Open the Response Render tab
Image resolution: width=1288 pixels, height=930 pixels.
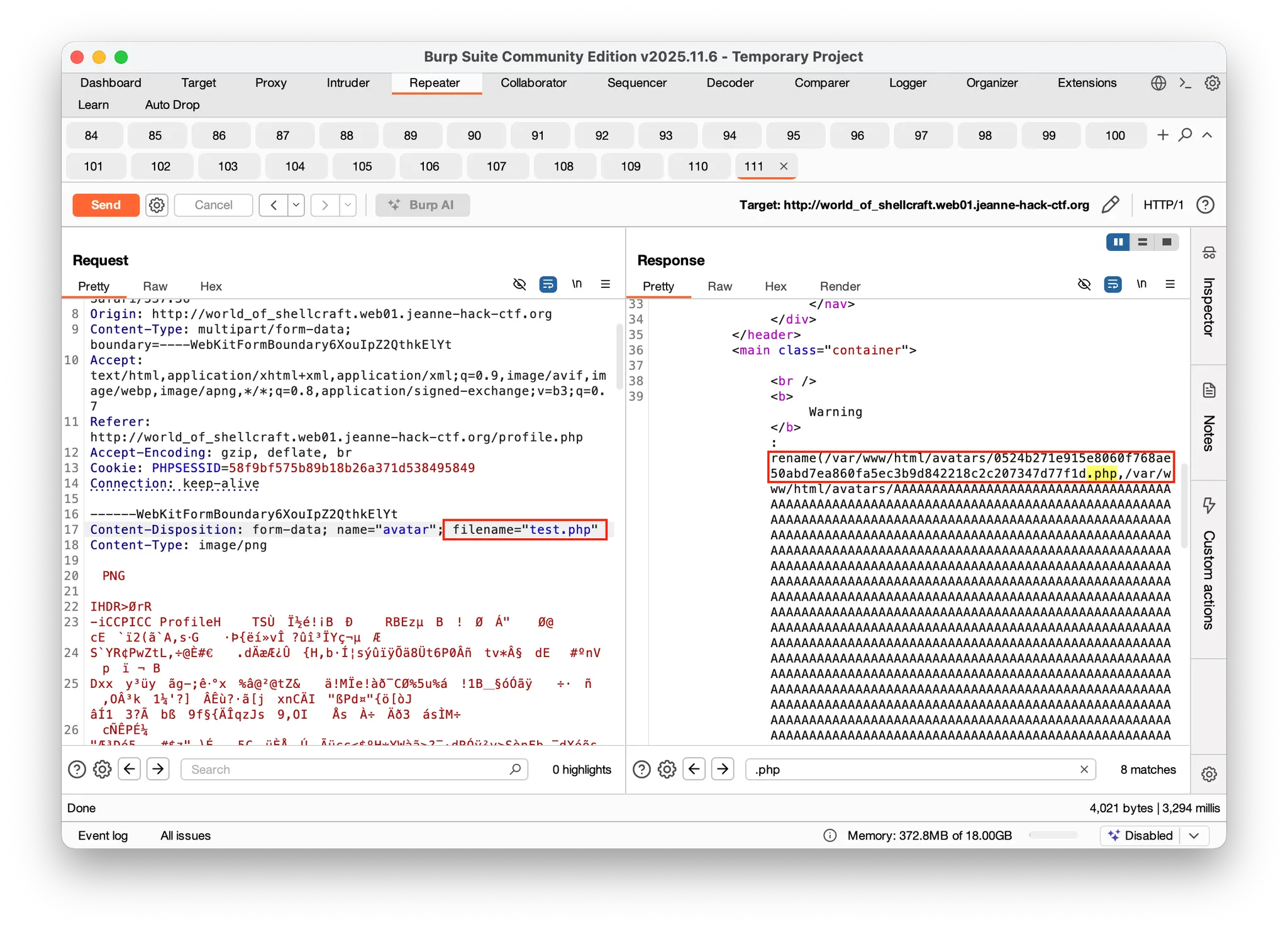point(840,287)
